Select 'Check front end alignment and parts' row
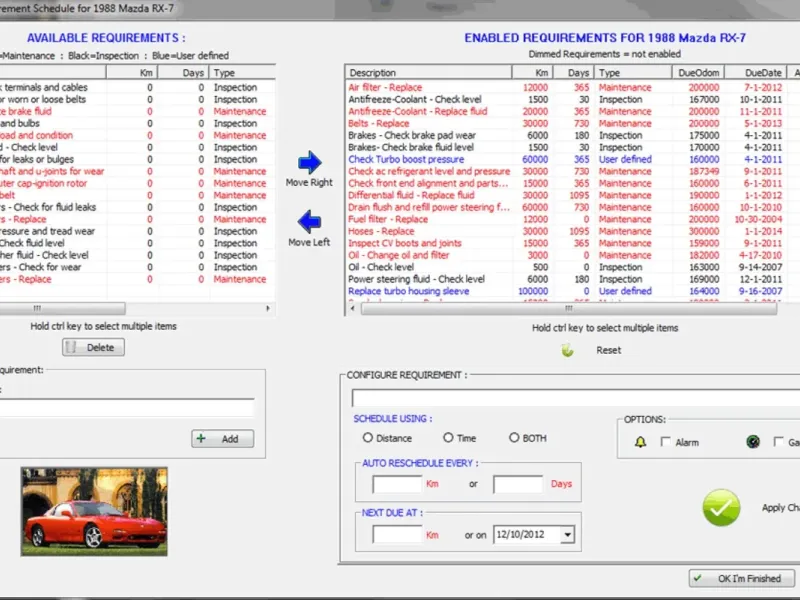 pos(571,183)
